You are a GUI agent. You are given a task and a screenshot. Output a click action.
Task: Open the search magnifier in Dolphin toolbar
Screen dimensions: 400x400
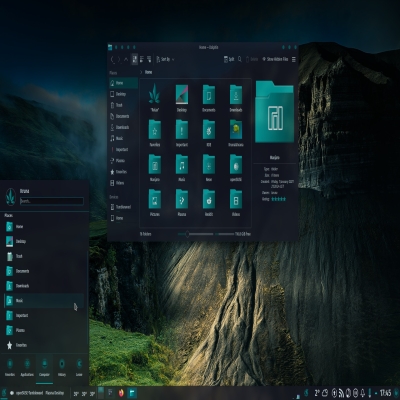240,59
